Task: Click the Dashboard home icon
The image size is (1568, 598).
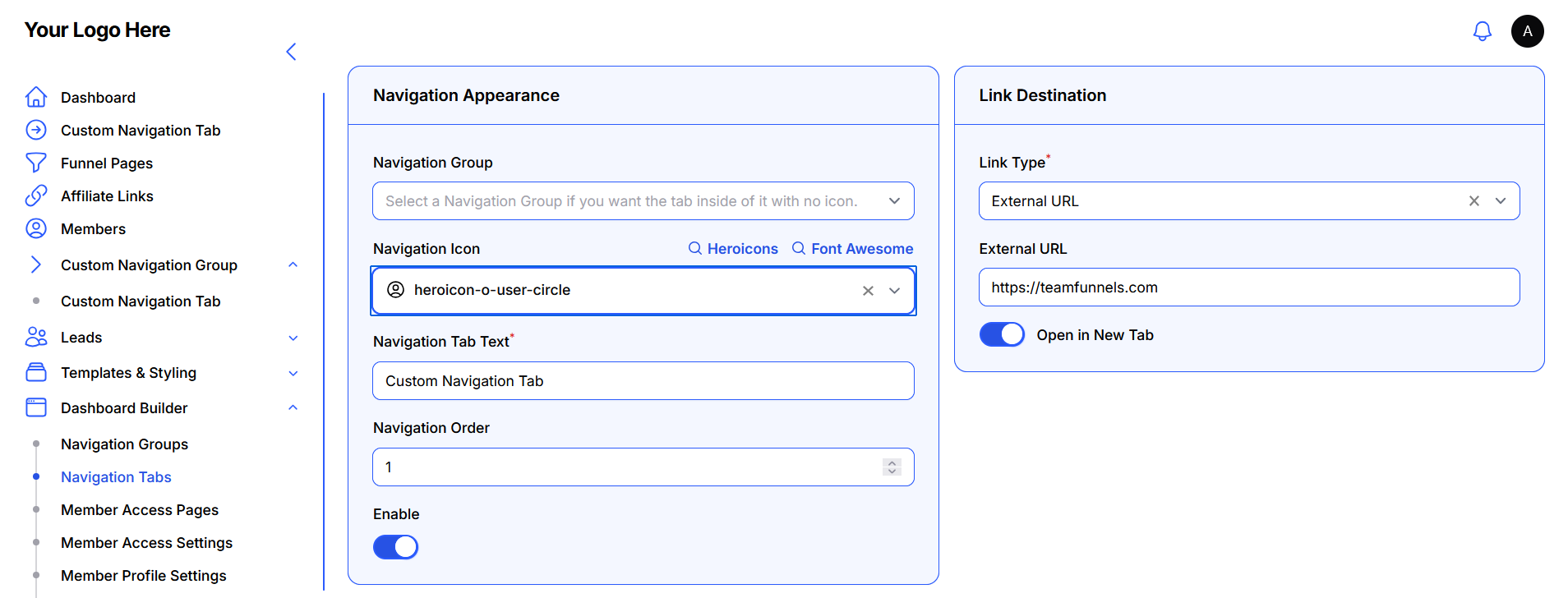Action: click(36, 97)
